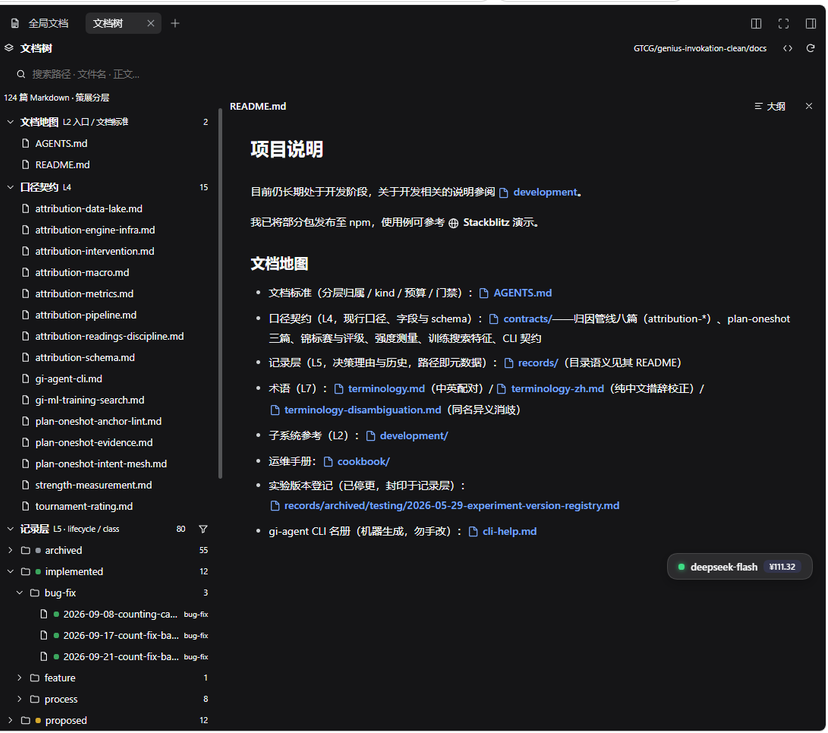Expand the proposed folder
Image resolution: width=828 pixels, height=733 pixels.
[x=10, y=720]
